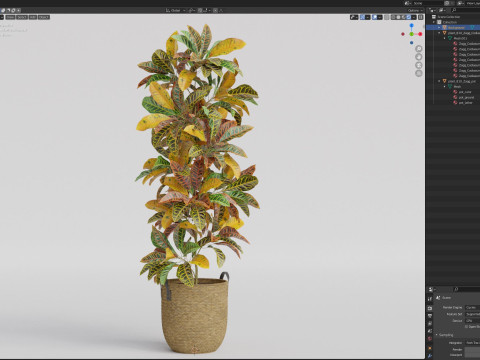Open the Select menu in viewport header
Screen dimensions: 480x360
[x=22, y=17]
